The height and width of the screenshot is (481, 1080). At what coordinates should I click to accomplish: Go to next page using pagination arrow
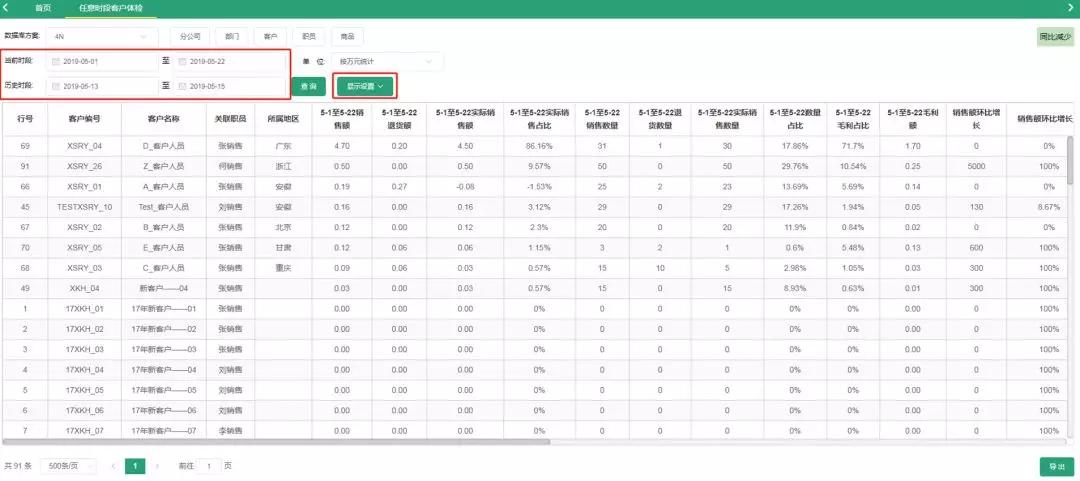(x=157, y=466)
